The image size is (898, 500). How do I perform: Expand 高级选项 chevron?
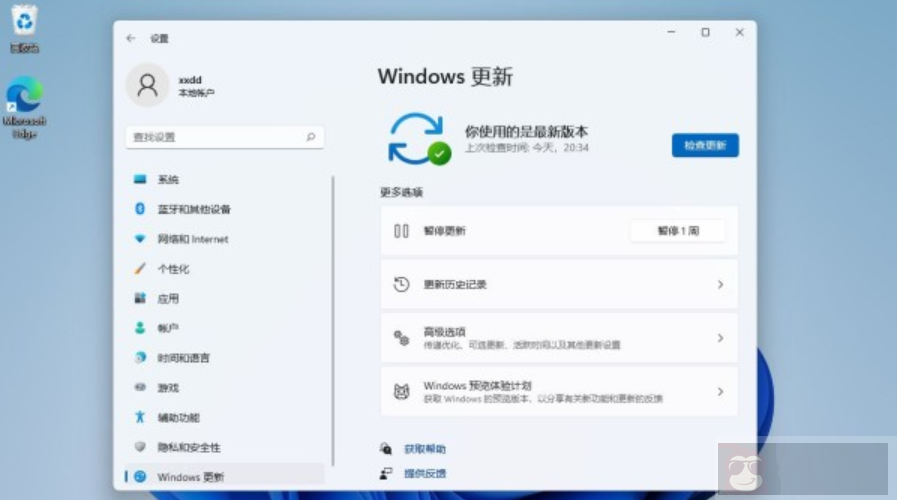720,338
